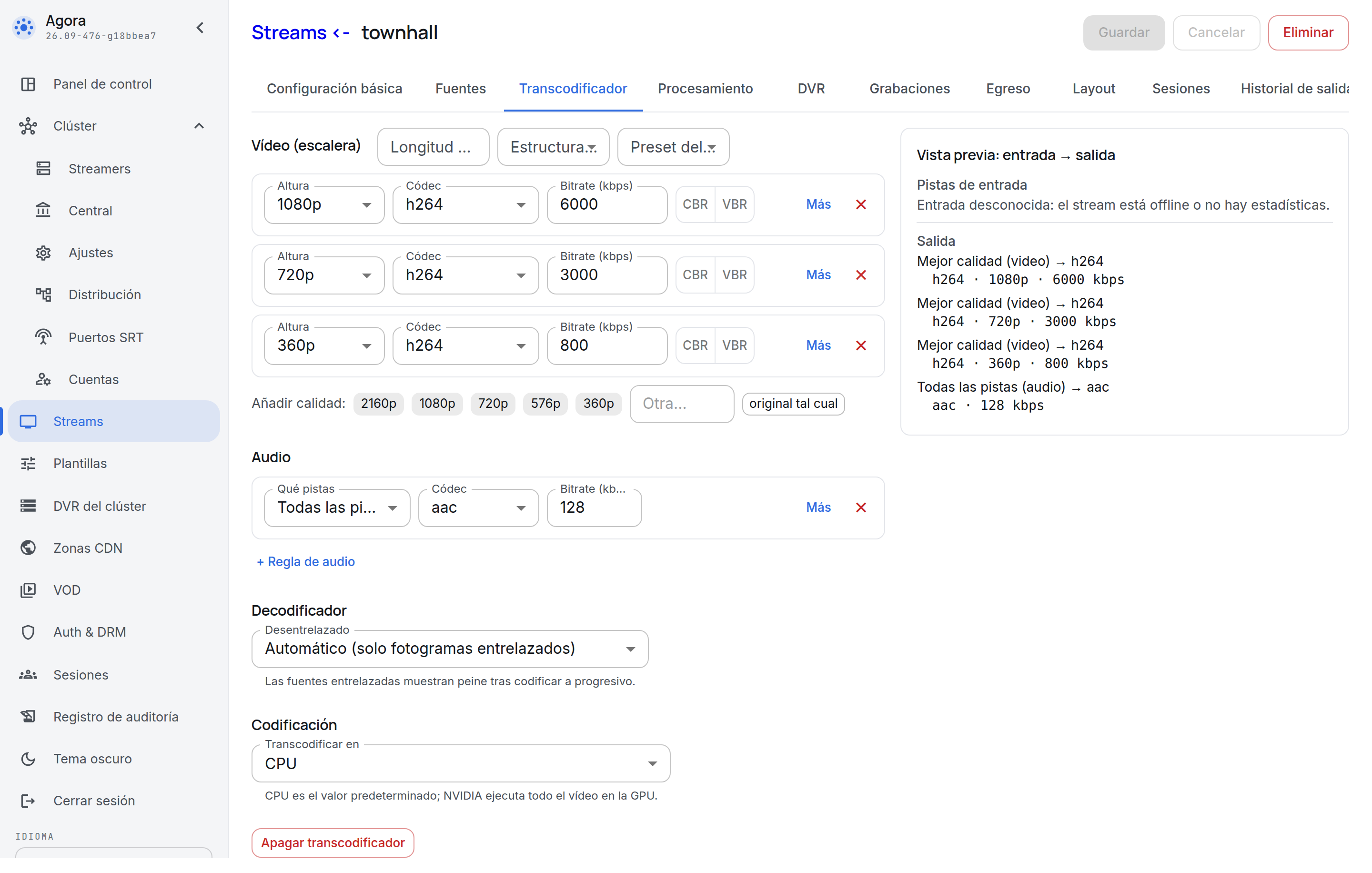1372x873 pixels.
Task: Remove the 1080p video rule
Action: click(861, 204)
